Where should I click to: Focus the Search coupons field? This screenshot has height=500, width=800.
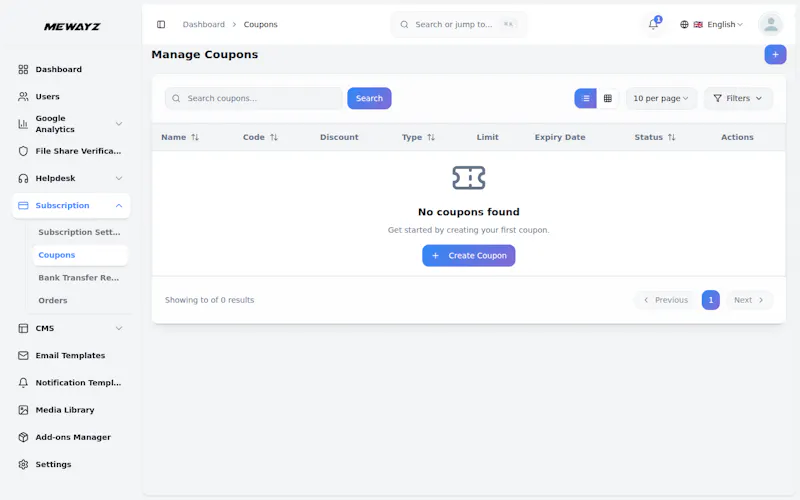pyautogui.click(x=254, y=98)
